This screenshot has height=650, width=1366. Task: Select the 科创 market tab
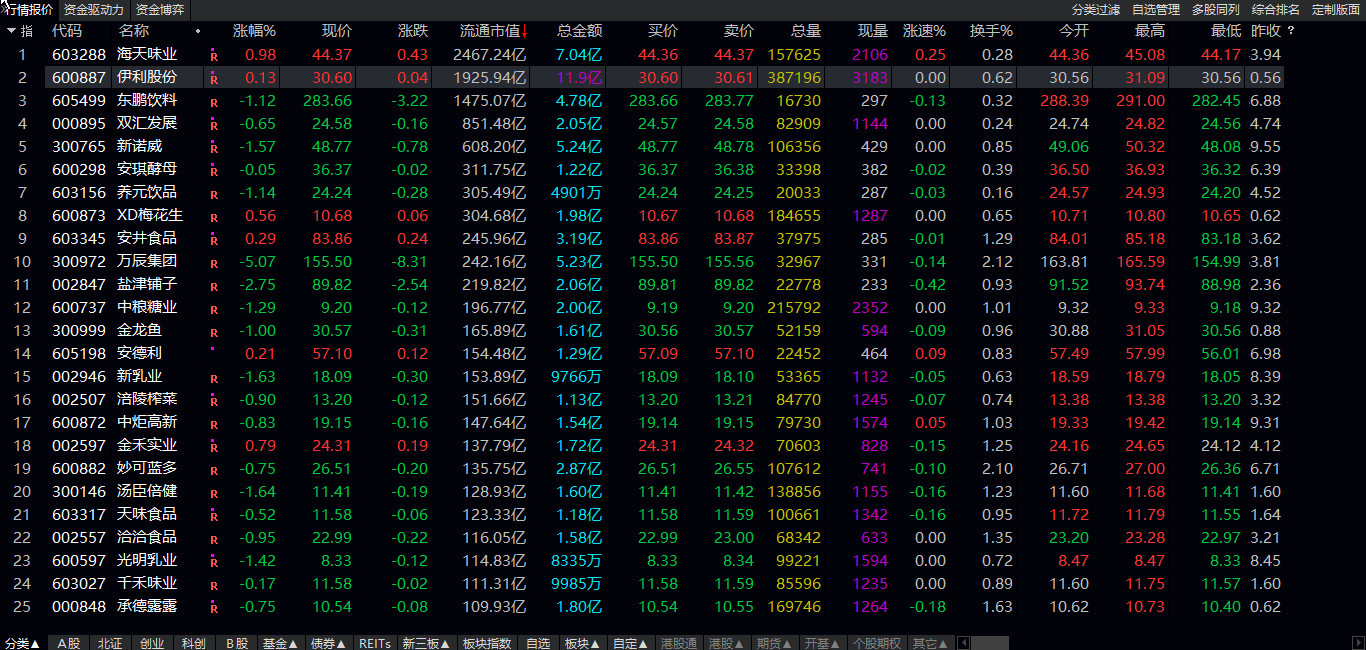[x=193, y=643]
